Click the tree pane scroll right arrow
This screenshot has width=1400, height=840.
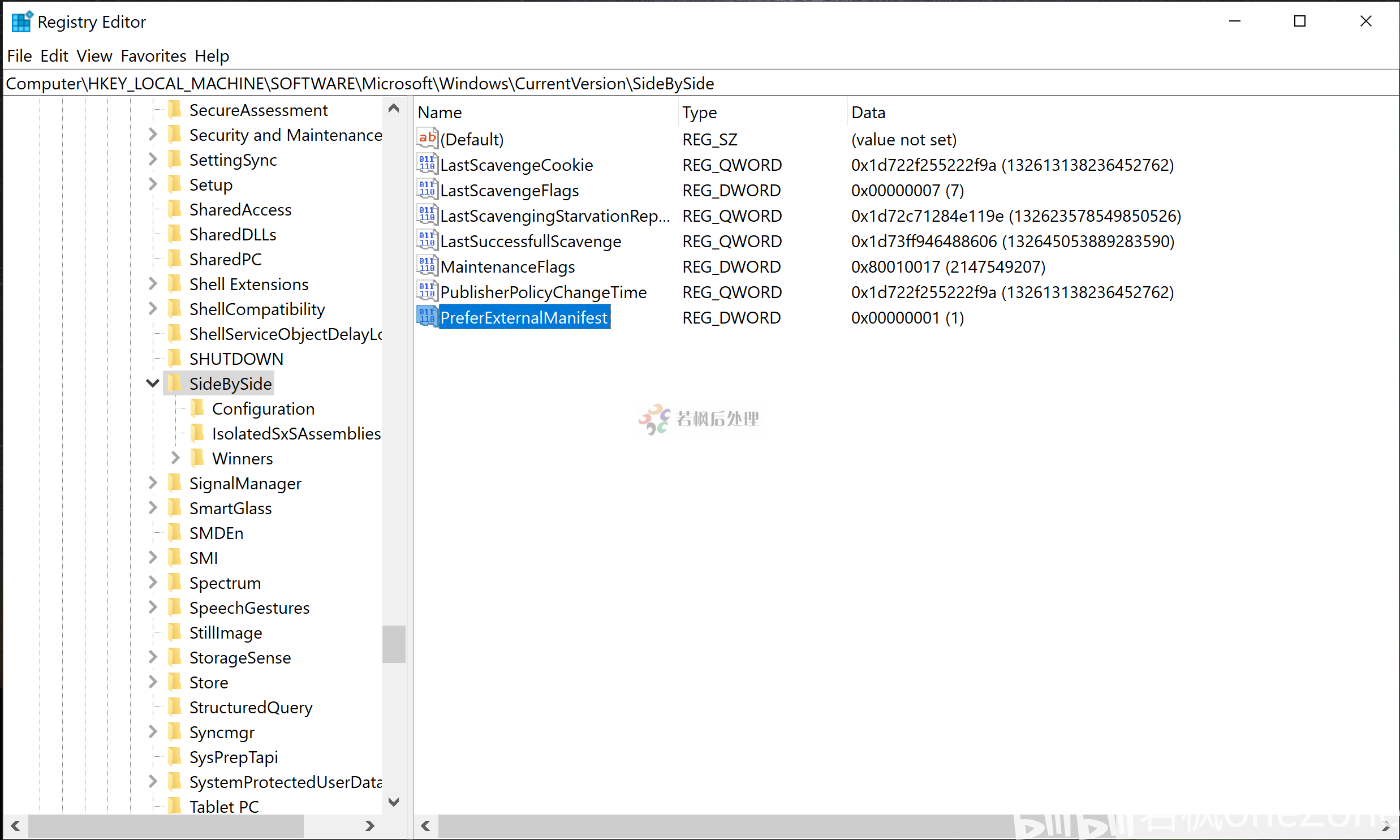369,826
